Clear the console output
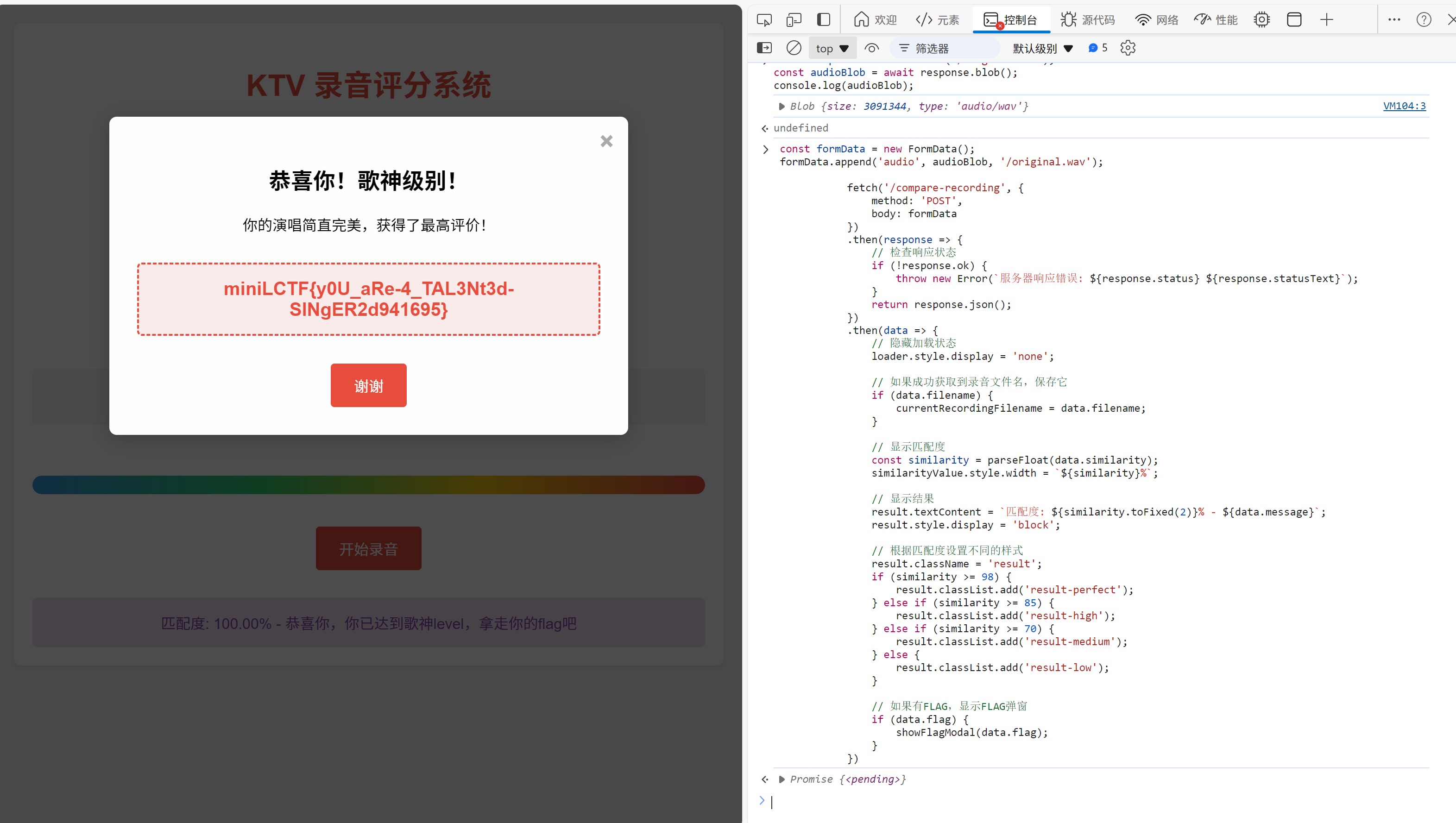This screenshot has width=1456, height=823. click(794, 48)
